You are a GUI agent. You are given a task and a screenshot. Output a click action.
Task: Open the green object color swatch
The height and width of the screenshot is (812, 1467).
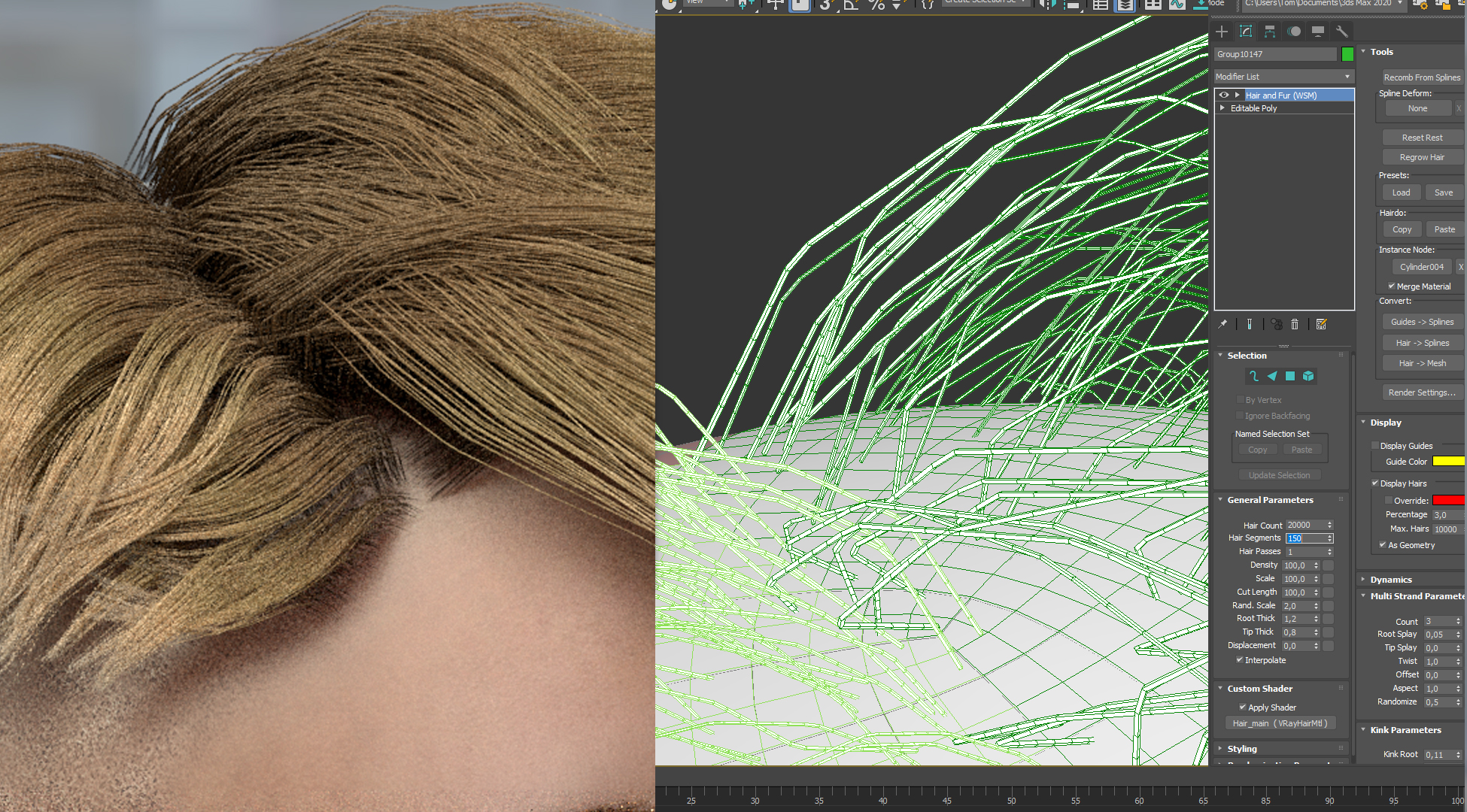tap(1347, 54)
